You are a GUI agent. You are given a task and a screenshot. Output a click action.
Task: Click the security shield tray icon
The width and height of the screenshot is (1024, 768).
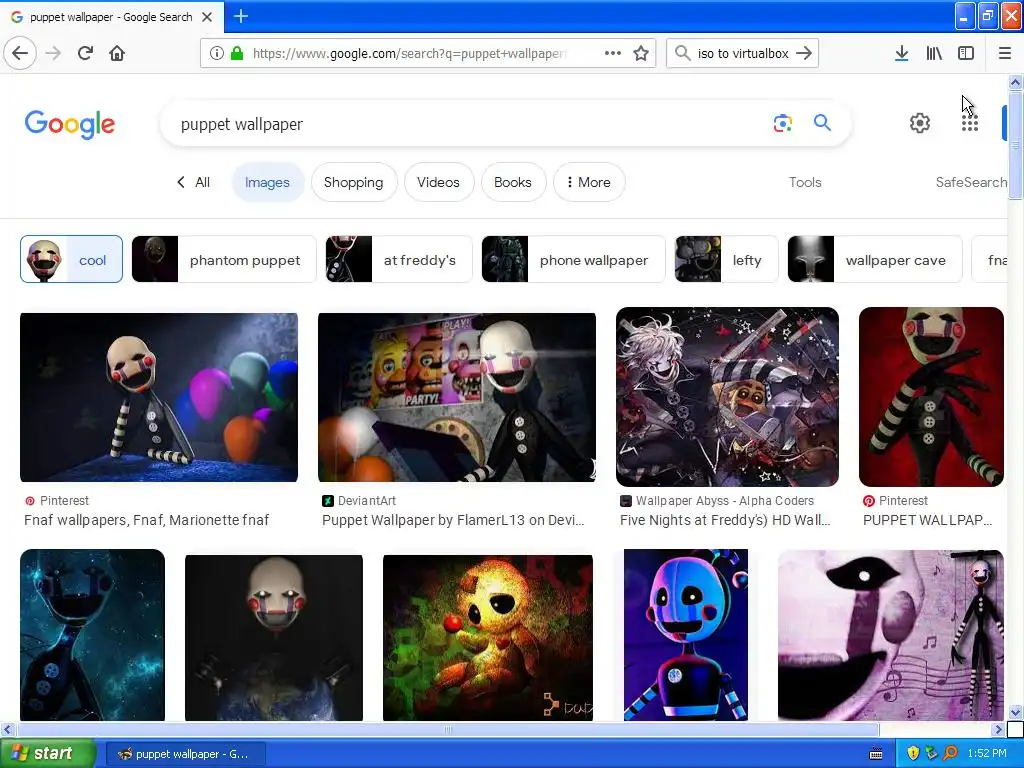pyautogui.click(x=913, y=753)
